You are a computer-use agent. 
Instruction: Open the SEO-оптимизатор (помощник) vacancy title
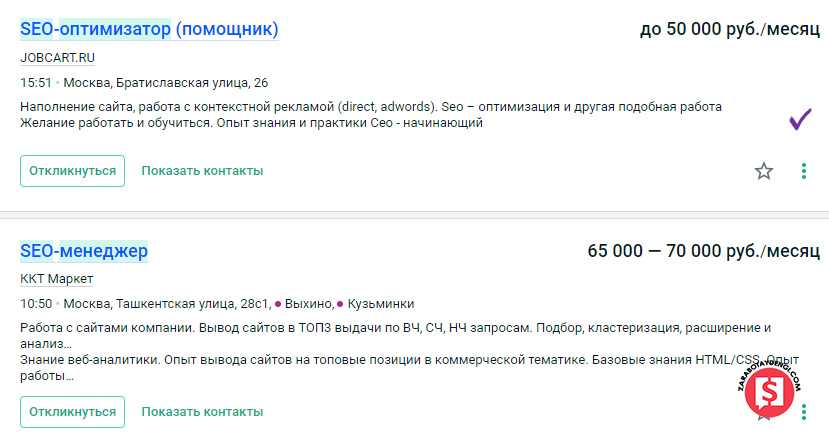coord(149,30)
